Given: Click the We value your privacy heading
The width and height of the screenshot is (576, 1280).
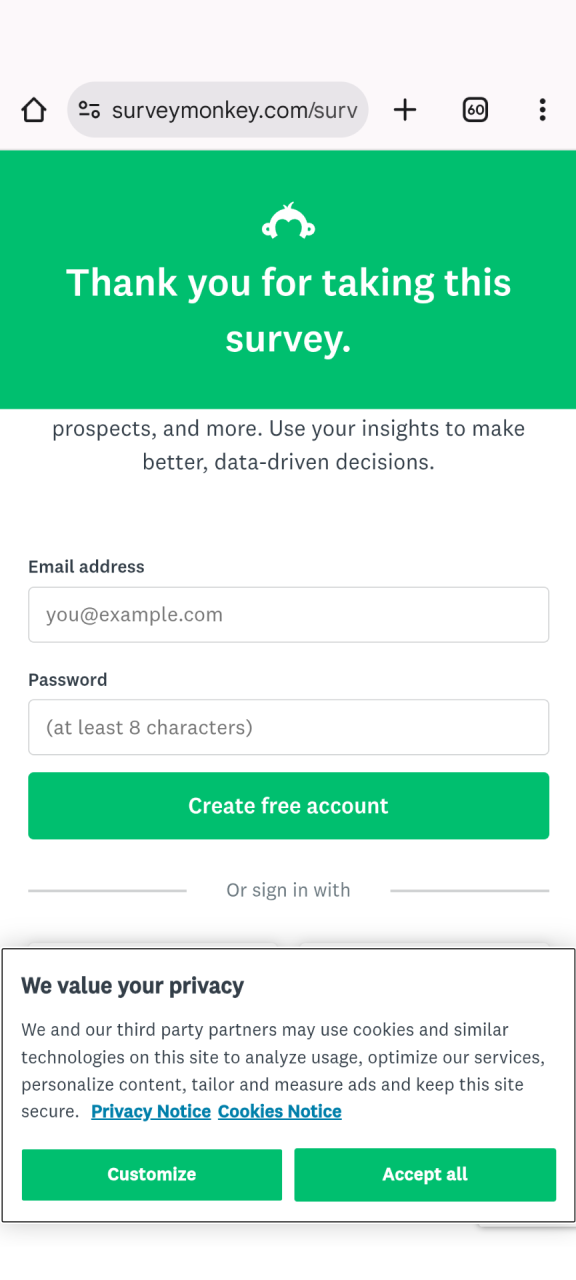Looking at the screenshot, I should click(x=133, y=986).
